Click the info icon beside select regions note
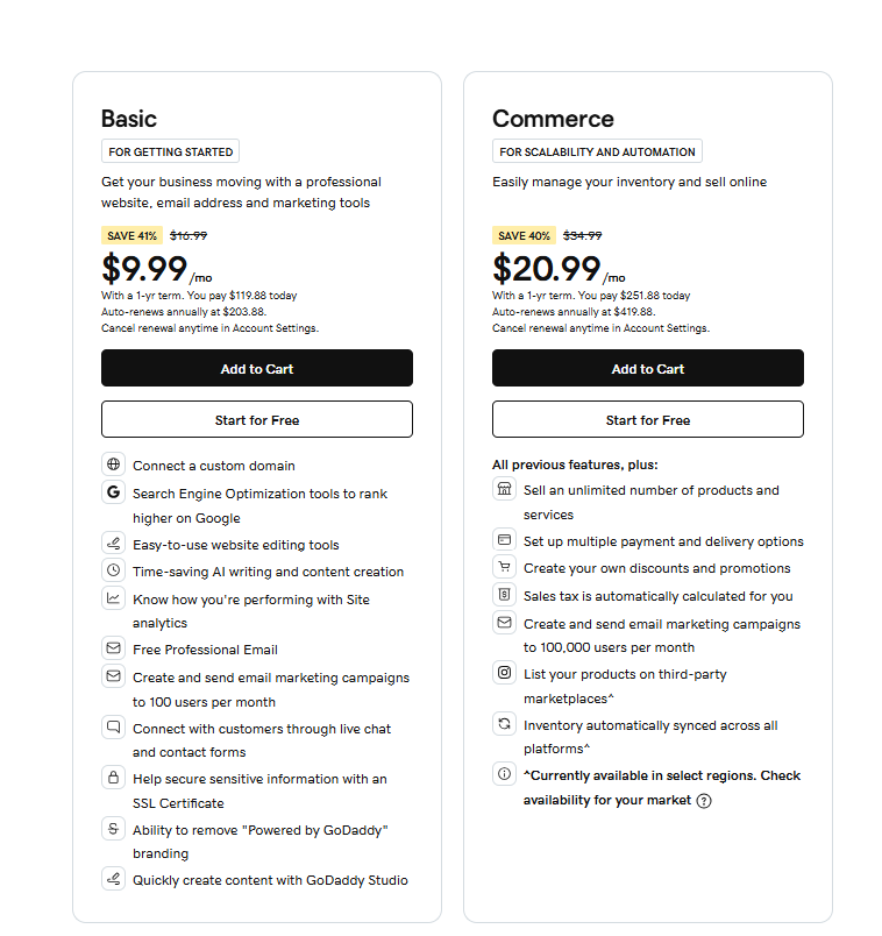 504,774
